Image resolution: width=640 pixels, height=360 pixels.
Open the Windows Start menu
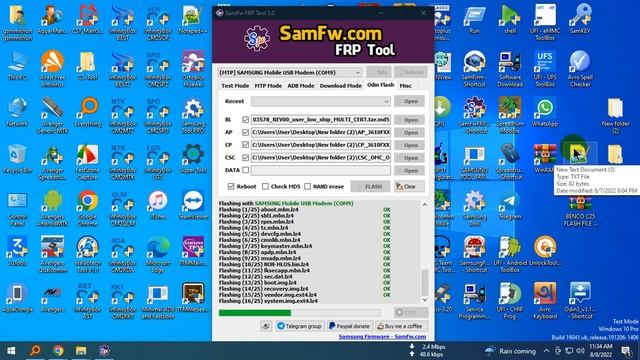pyautogui.click(x=11, y=351)
